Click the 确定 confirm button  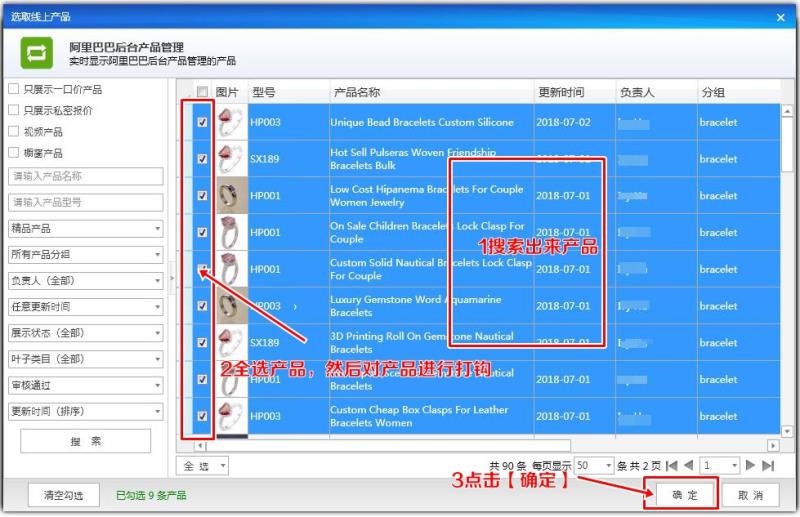pos(684,495)
